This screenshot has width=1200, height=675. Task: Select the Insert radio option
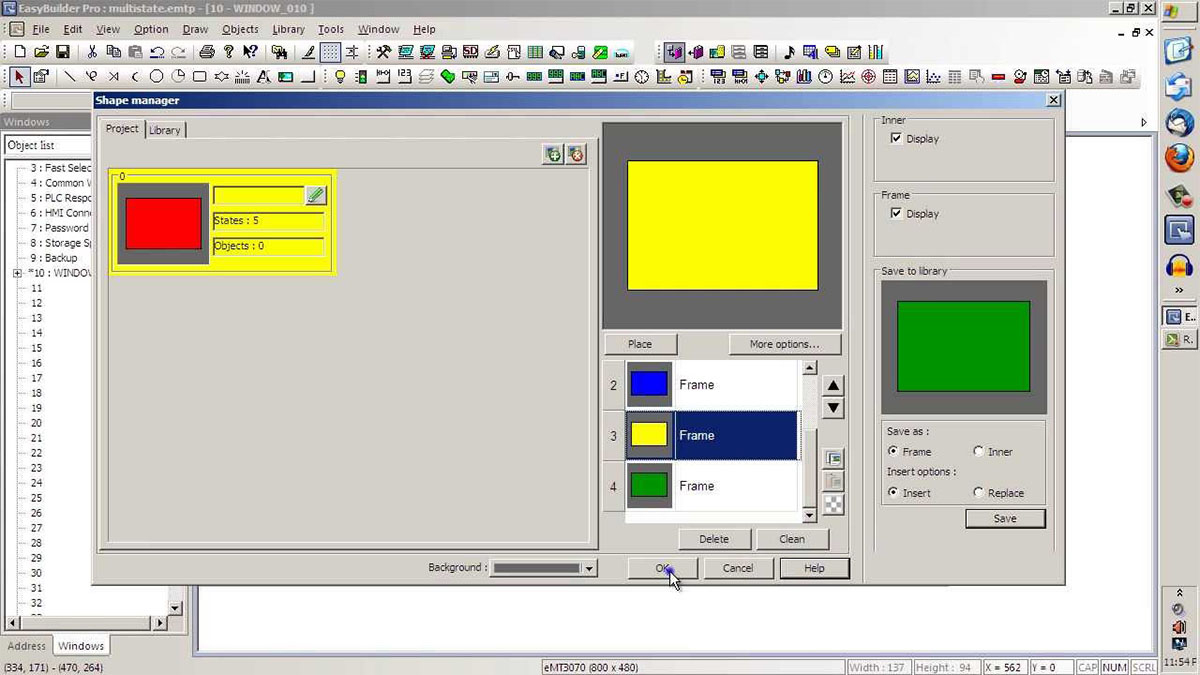tap(893, 492)
